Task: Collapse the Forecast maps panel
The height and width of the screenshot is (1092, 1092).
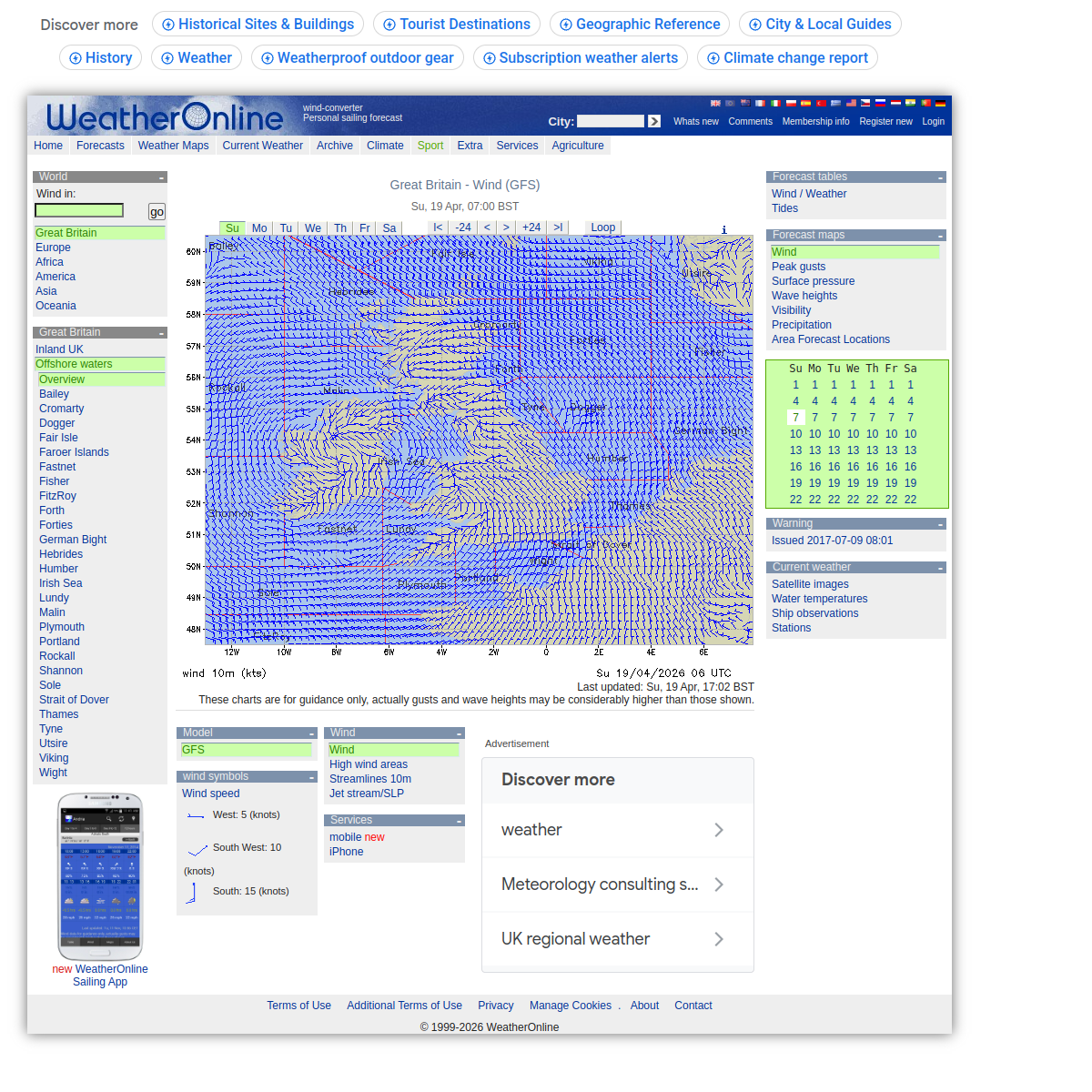Action: coord(941,235)
